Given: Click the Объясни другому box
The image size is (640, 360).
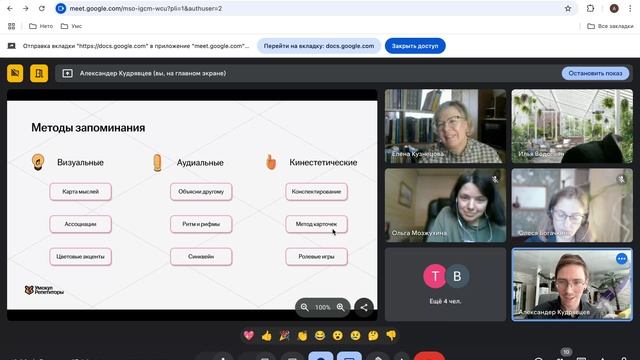Looking at the screenshot, I should click(201, 191).
